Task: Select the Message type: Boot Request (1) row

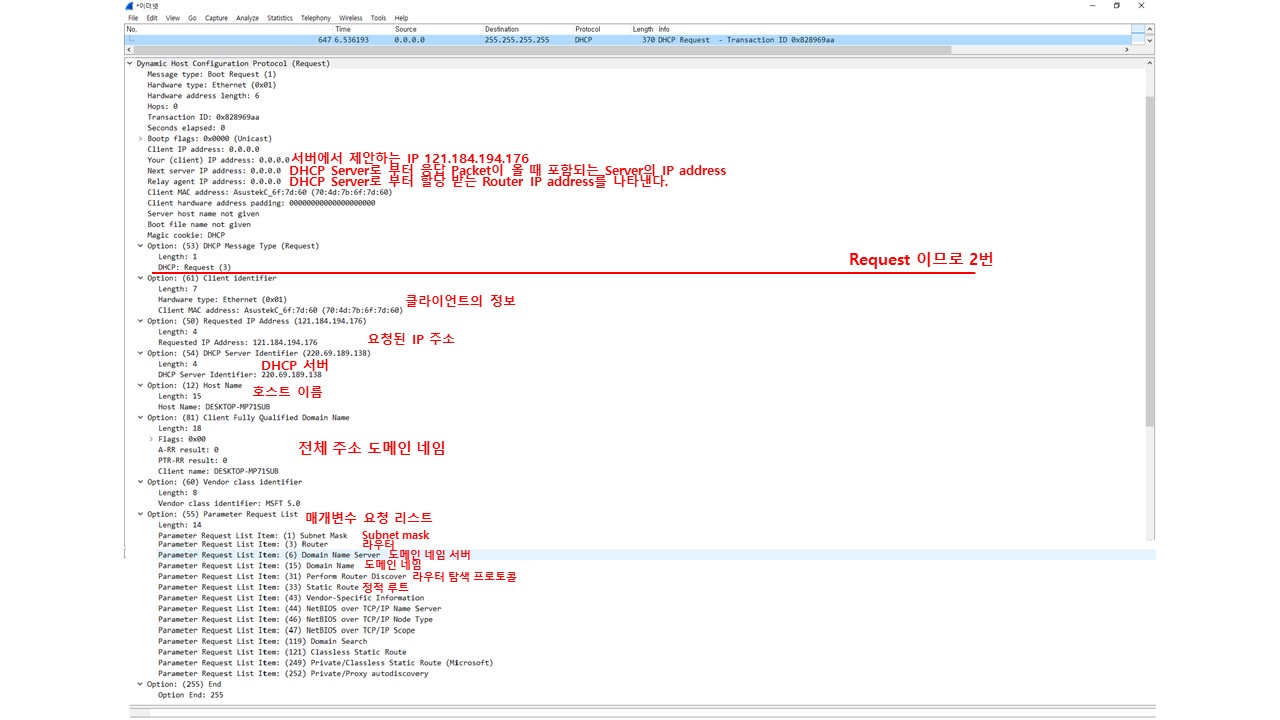Action: tap(211, 74)
